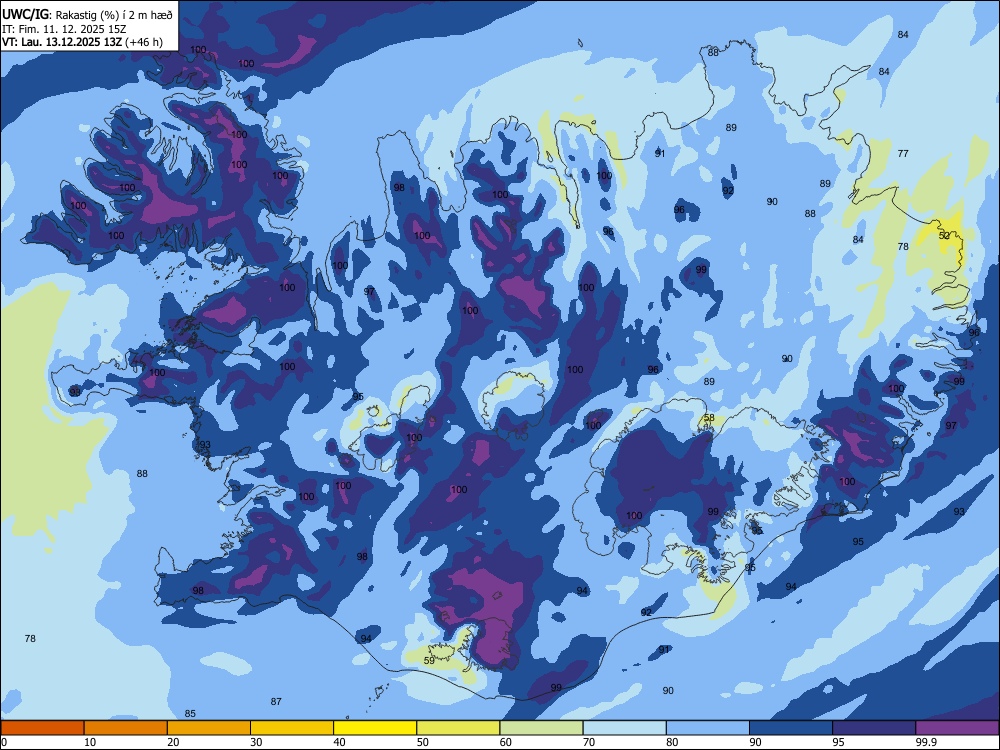Click the pale blue 70–80 legend swatch

pos(624,728)
